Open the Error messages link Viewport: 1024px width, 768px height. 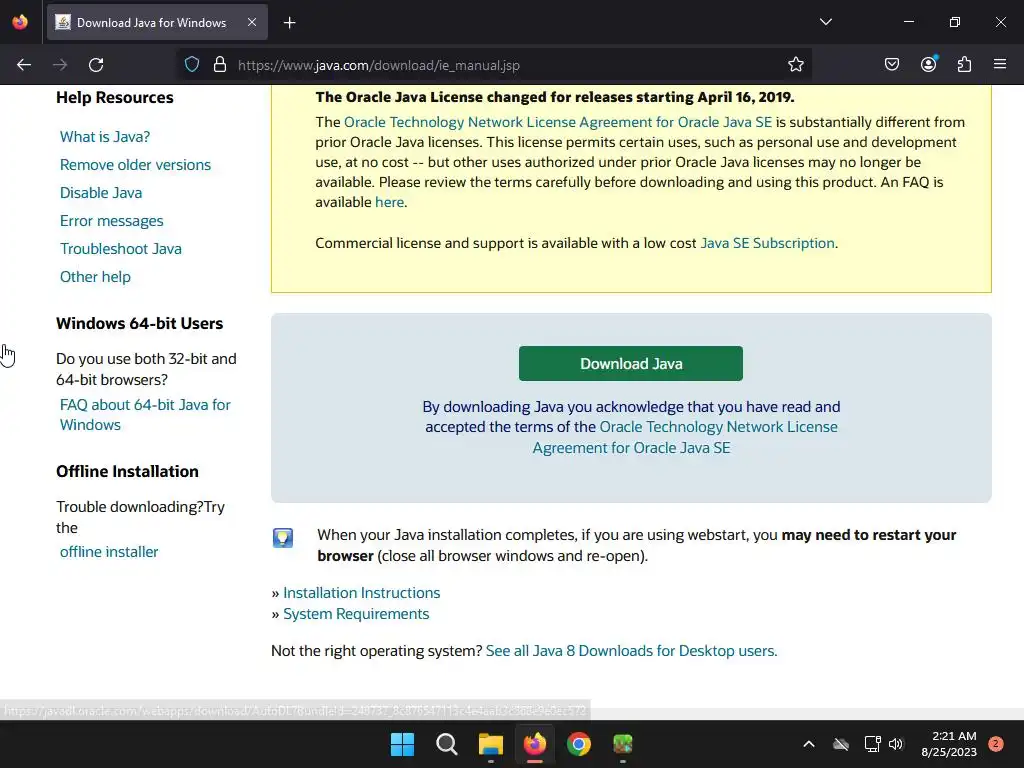coord(112,221)
